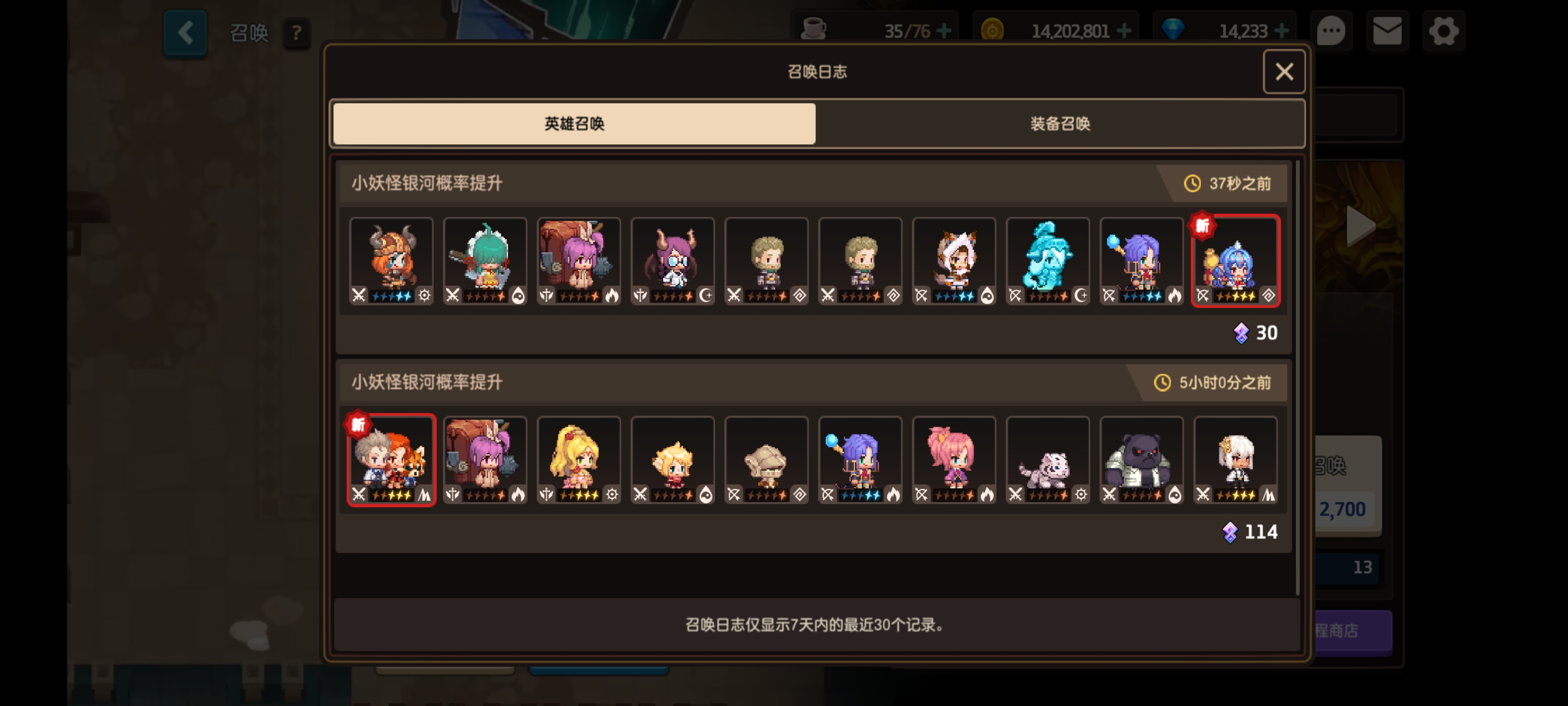1568x706 pixels.
Task: Open the chat bubble icon
Action: [x=1331, y=30]
